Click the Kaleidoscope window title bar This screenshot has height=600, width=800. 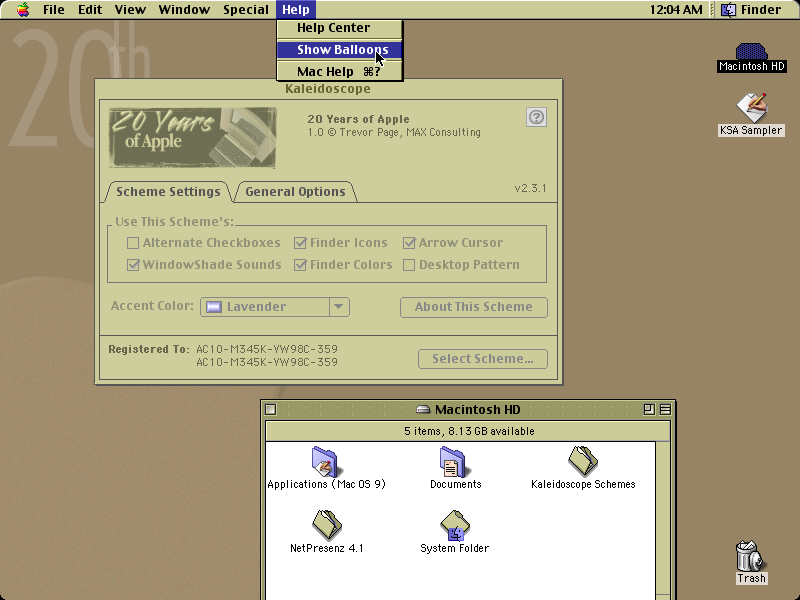point(328,89)
